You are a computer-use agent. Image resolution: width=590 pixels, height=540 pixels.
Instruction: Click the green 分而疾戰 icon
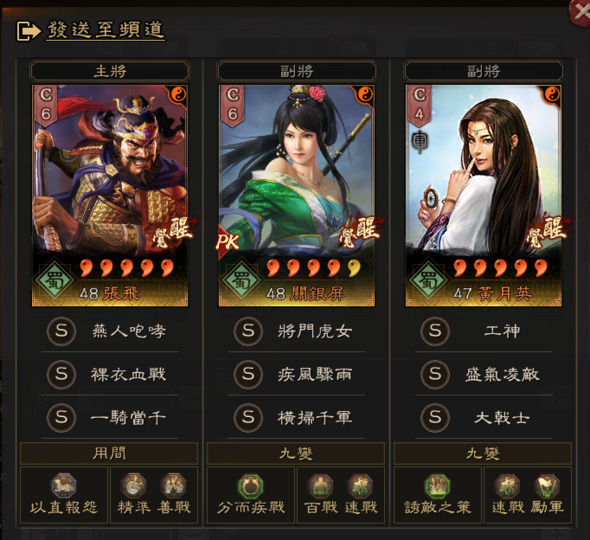pyautogui.click(x=250, y=486)
